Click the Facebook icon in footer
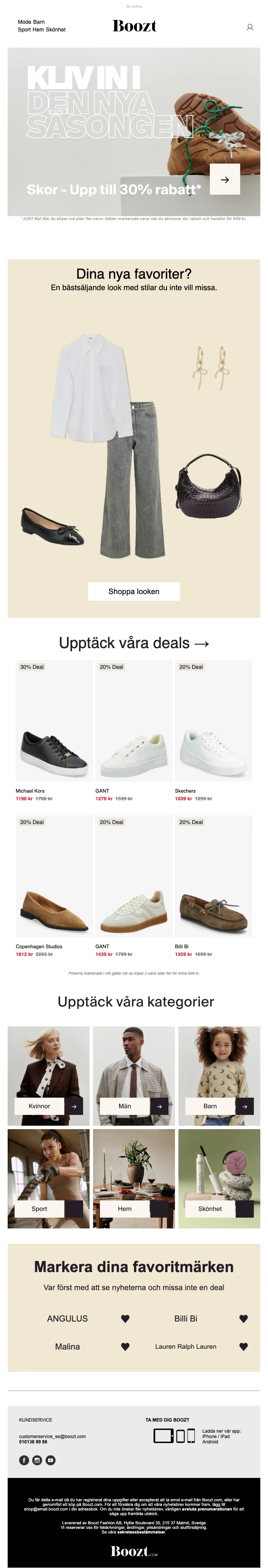268x1568 pixels. pyautogui.click(x=24, y=1460)
